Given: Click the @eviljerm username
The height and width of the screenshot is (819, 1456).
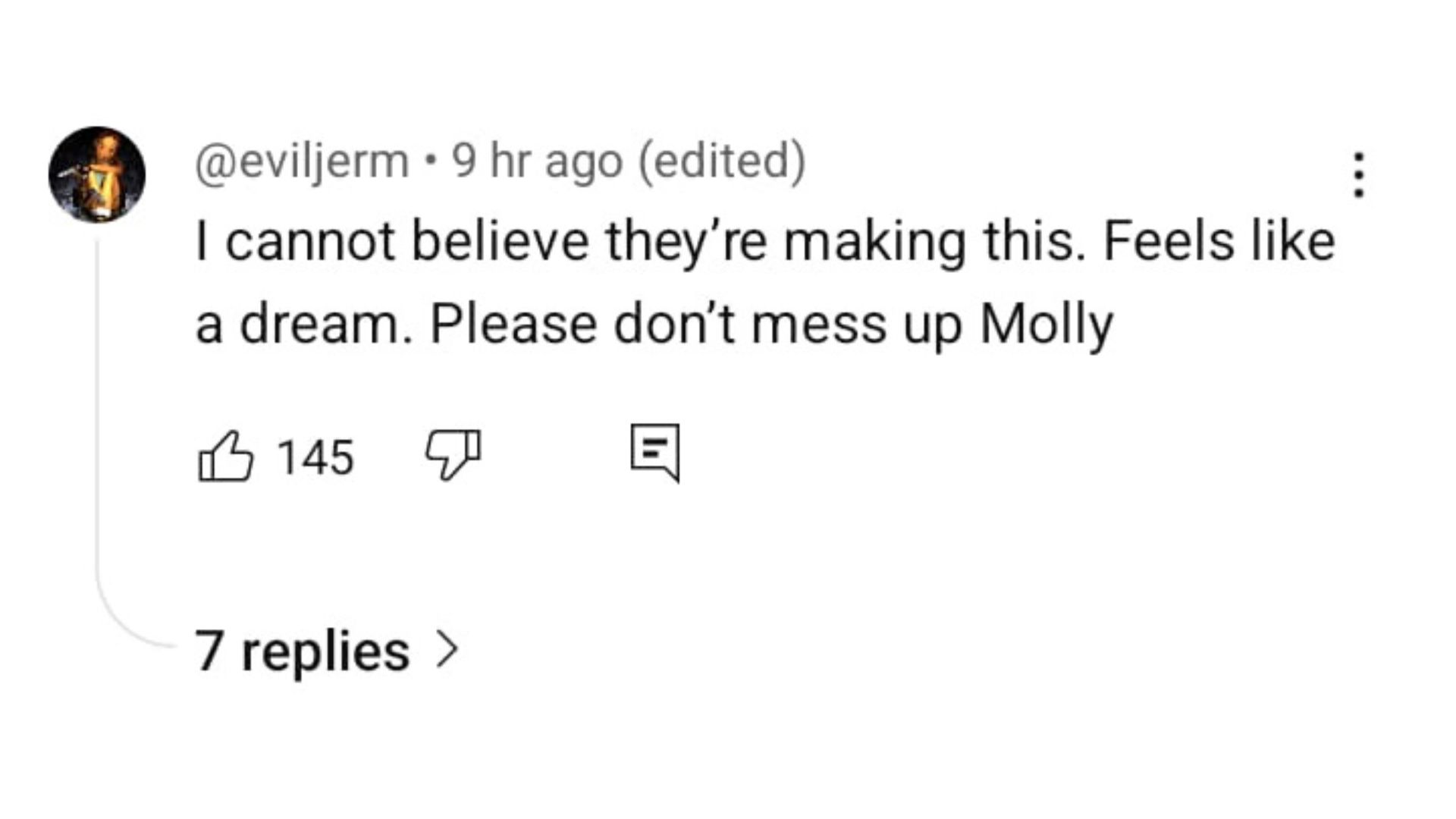Looking at the screenshot, I should pos(302,161).
